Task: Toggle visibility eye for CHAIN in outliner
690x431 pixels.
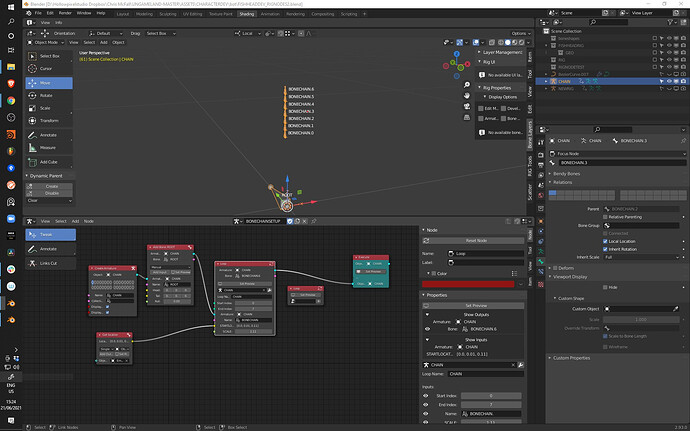Action: (x=669, y=81)
